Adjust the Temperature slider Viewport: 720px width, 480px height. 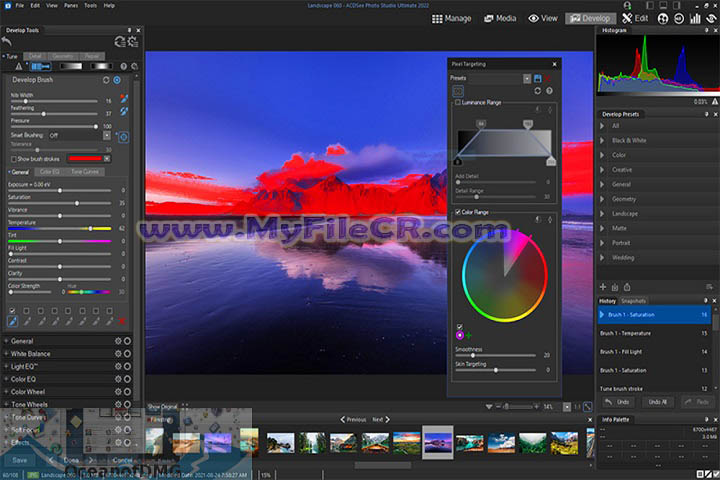[x=60, y=228]
